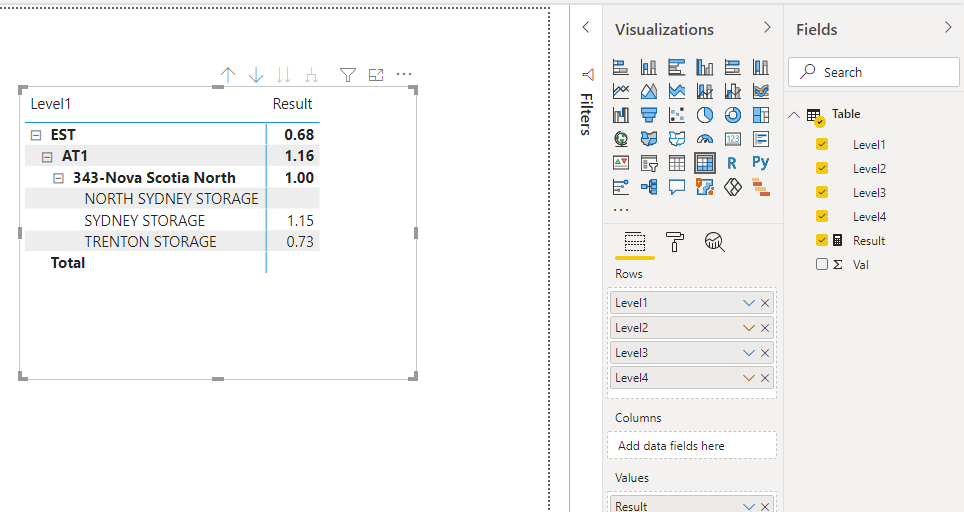Open Level2 dropdown in Rows well
This screenshot has height=512, width=964.
[748, 328]
